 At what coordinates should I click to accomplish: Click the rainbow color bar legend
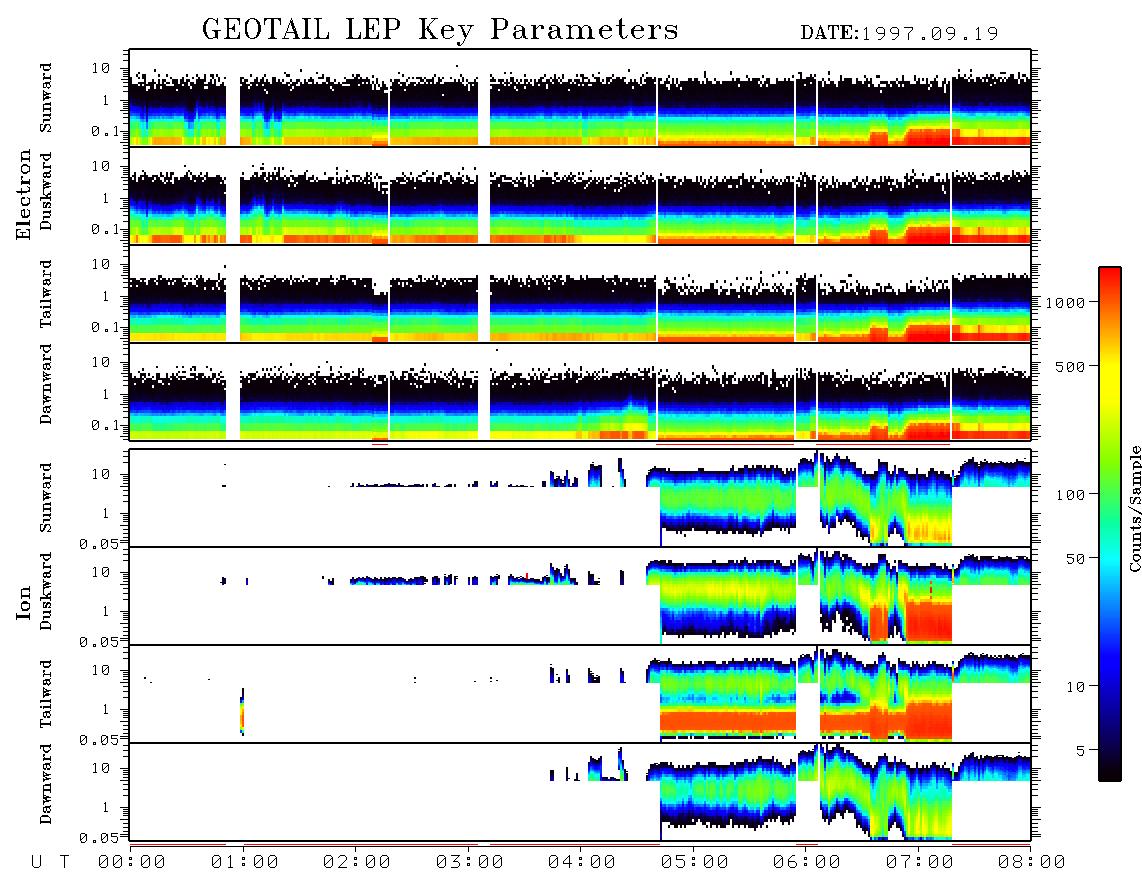click(x=1109, y=524)
